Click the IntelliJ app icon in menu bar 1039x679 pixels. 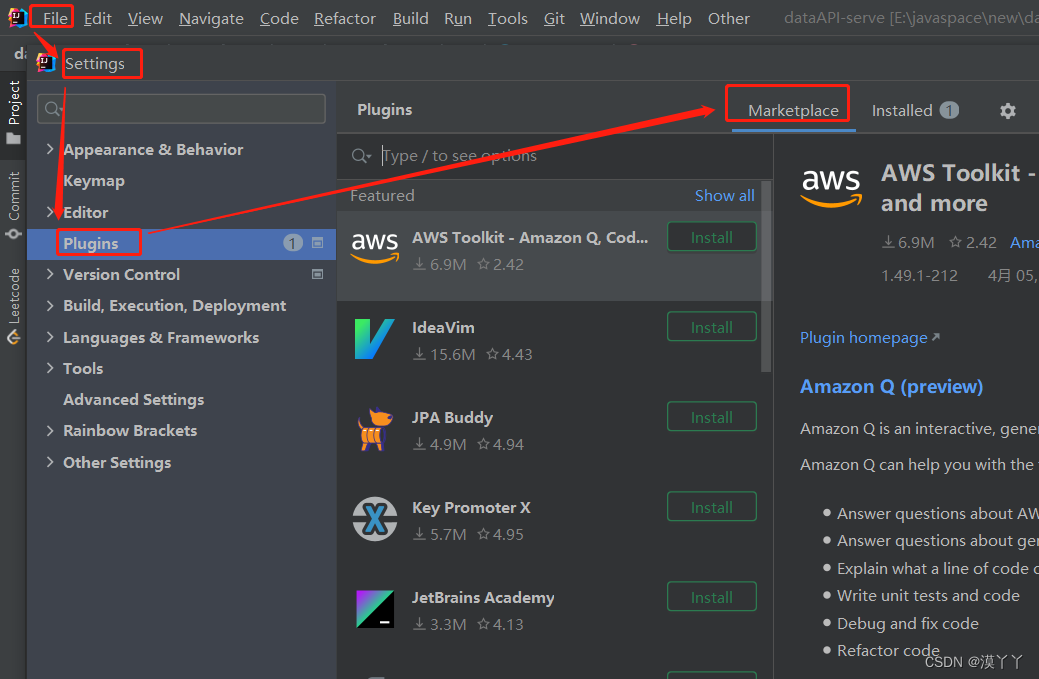click(x=17, y=18)
